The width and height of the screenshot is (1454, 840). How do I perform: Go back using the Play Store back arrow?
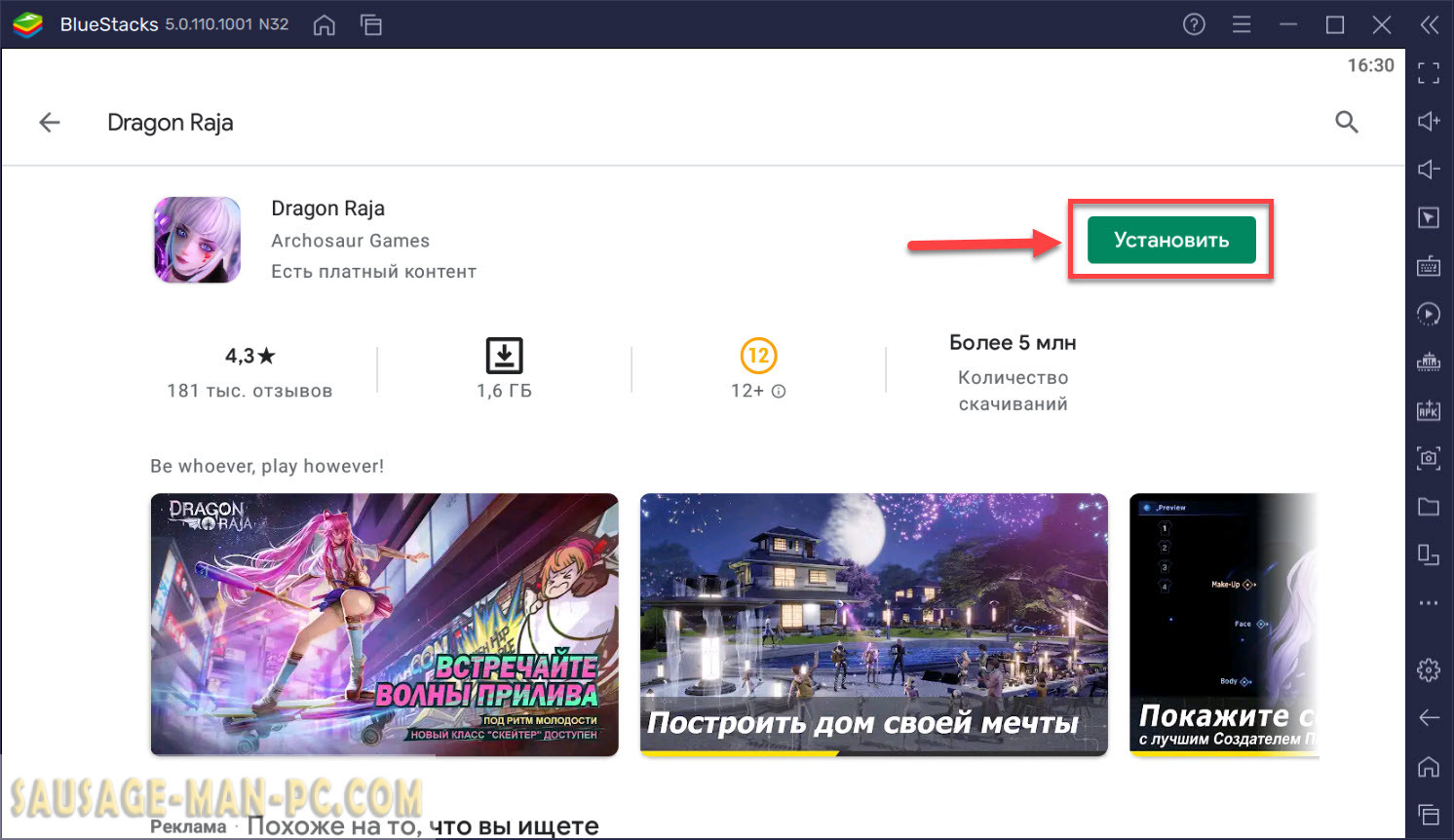pos(50,122)
